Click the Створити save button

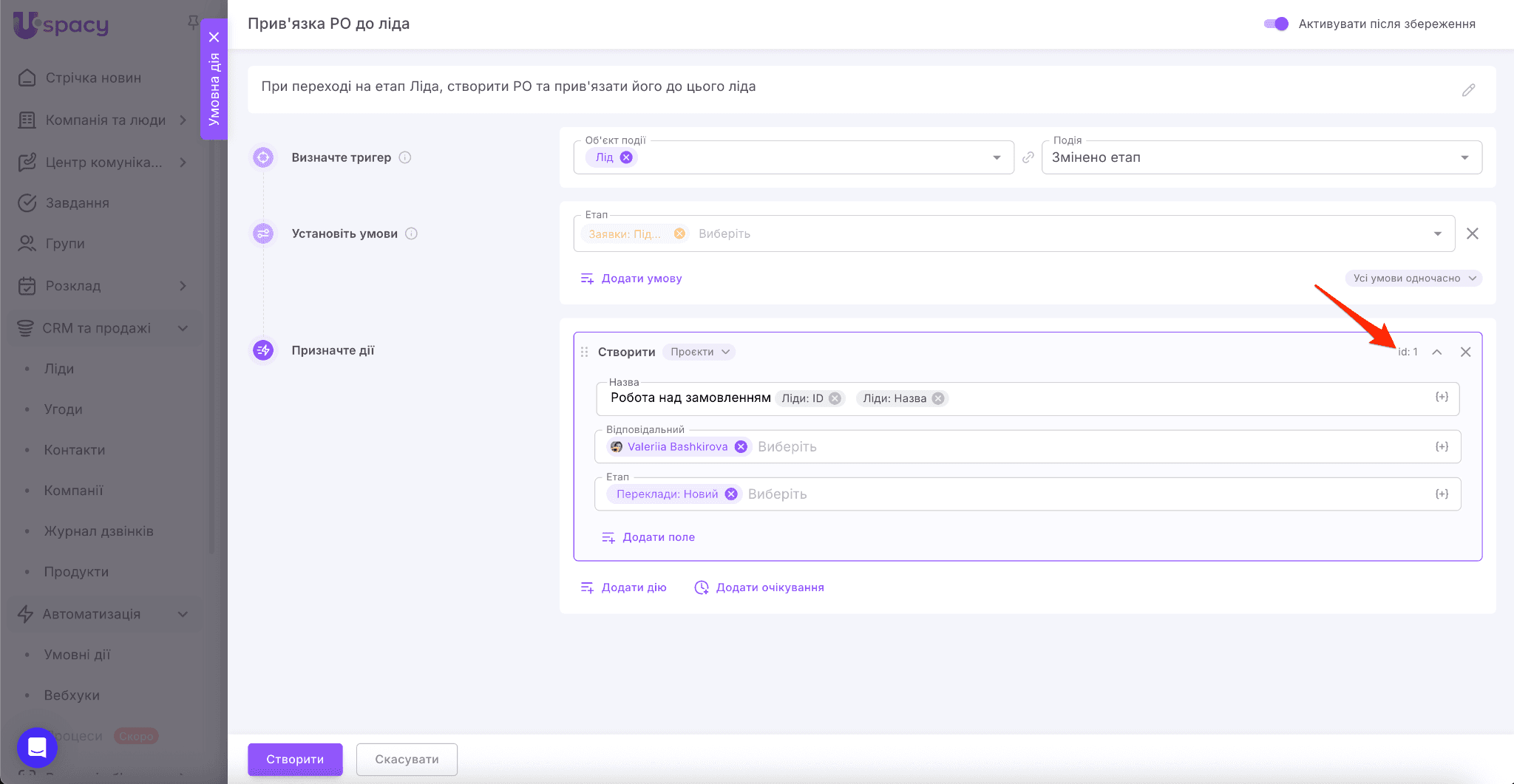click(x=295, y=759)
